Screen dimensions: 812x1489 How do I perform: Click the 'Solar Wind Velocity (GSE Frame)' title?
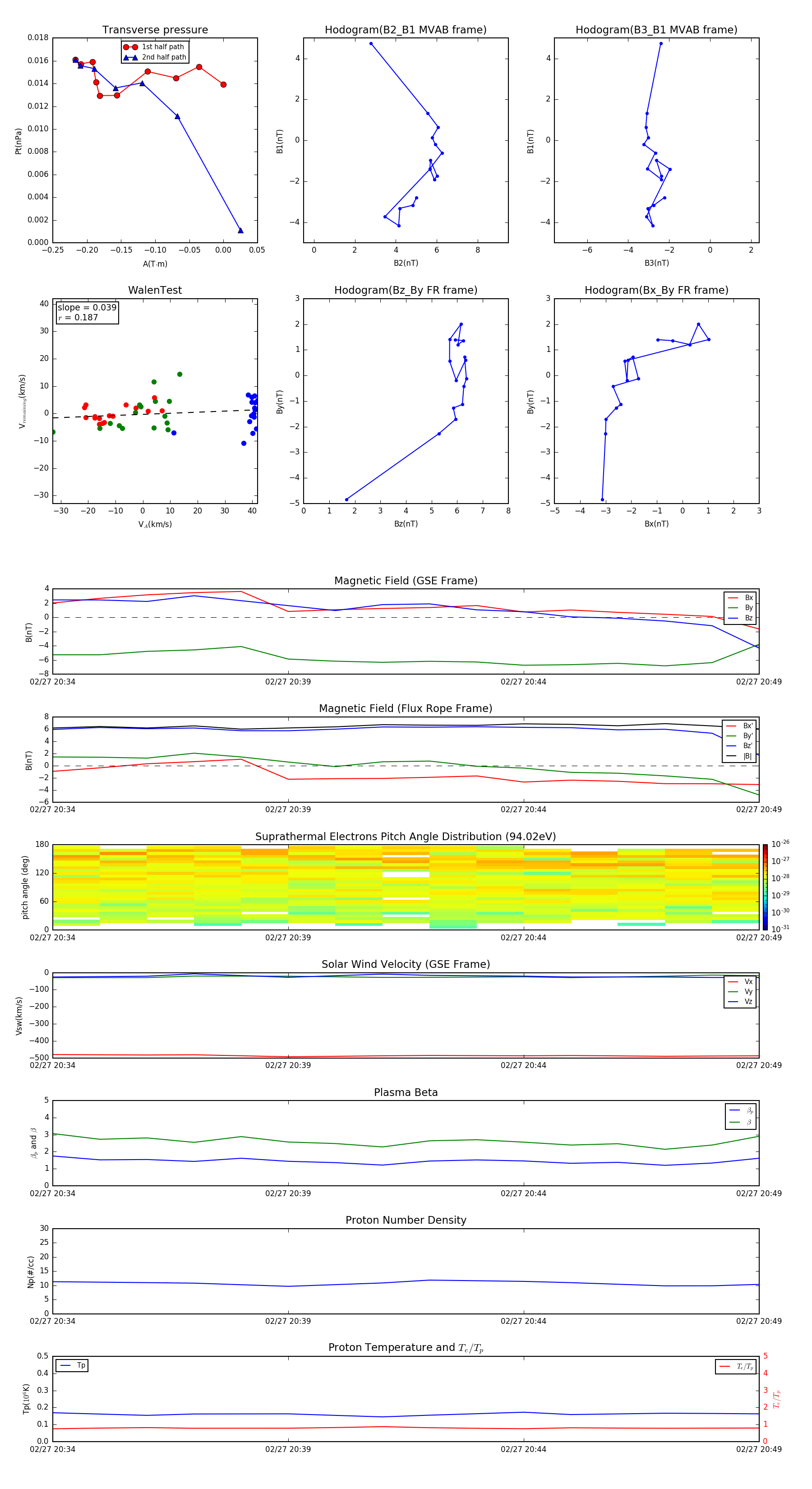pyautogui.click(x=406, y=965)
